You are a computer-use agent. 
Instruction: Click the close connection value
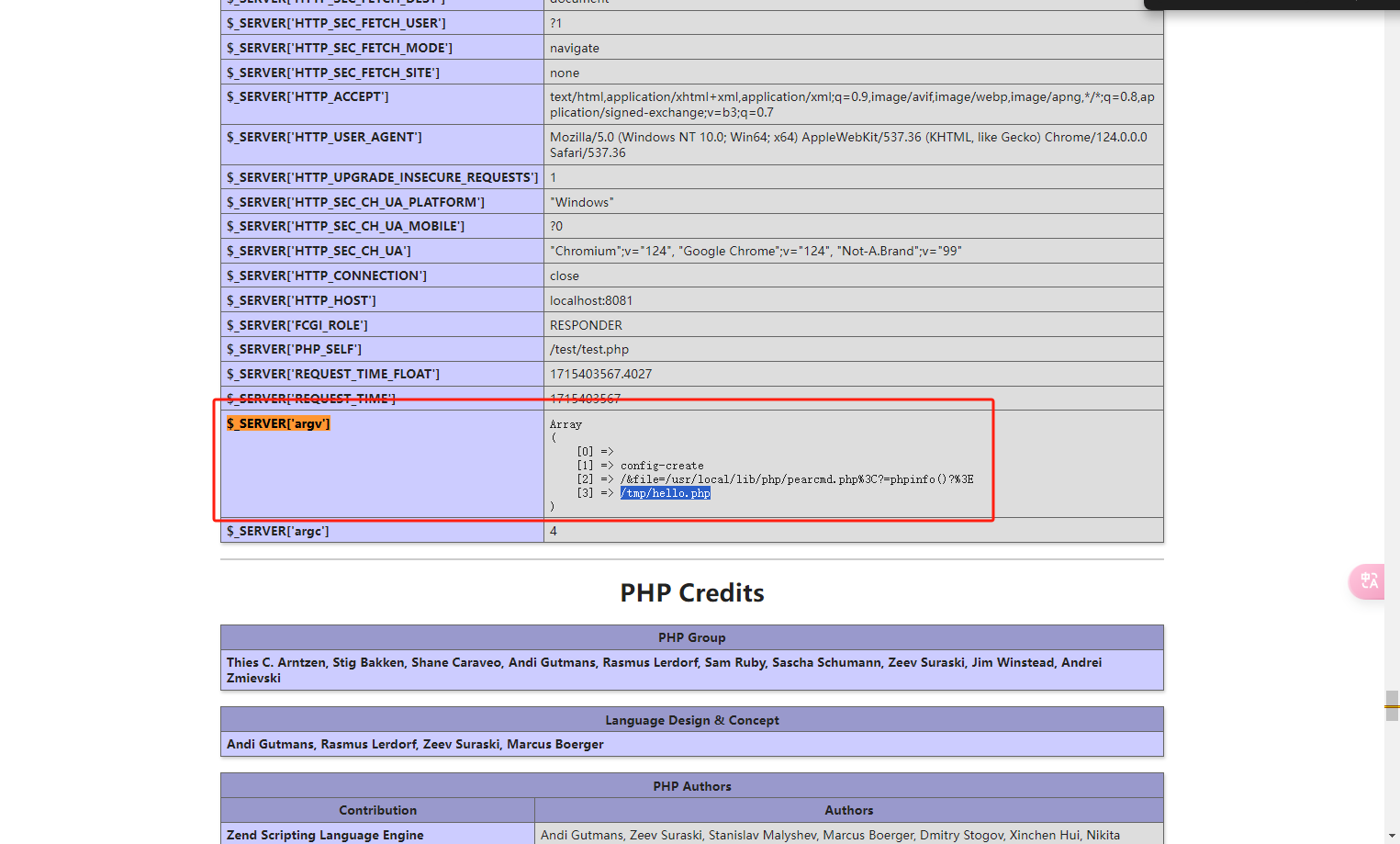pos(565,276)
